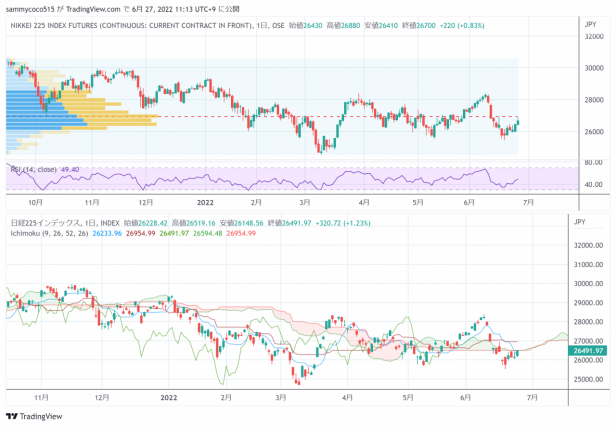Click the blue Ichimoku value 26233.96
Image resolution: width=616 pixels, height=427 pixels.
click(107, 233)
